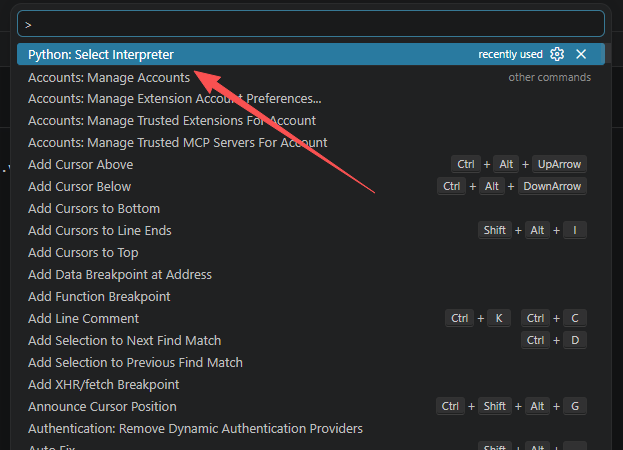Run Python: Select Interpreter command
Screen dimensions: 623x450
click(x=311, y=54)
